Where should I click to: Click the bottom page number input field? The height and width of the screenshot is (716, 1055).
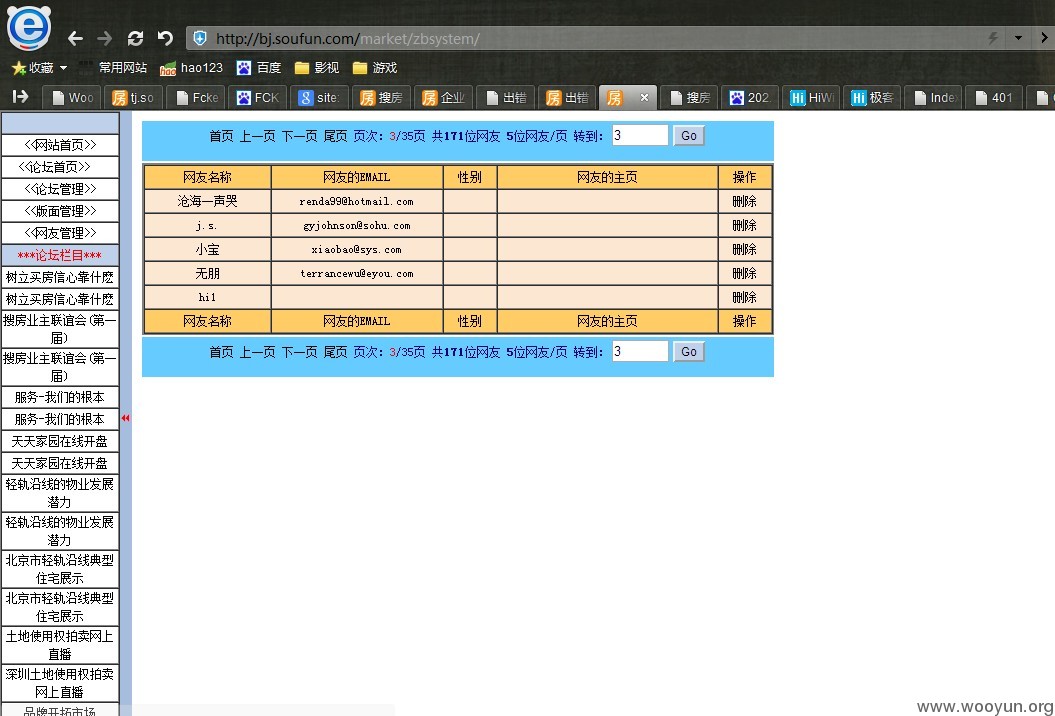pyautogui.click(x=640, y=351)
